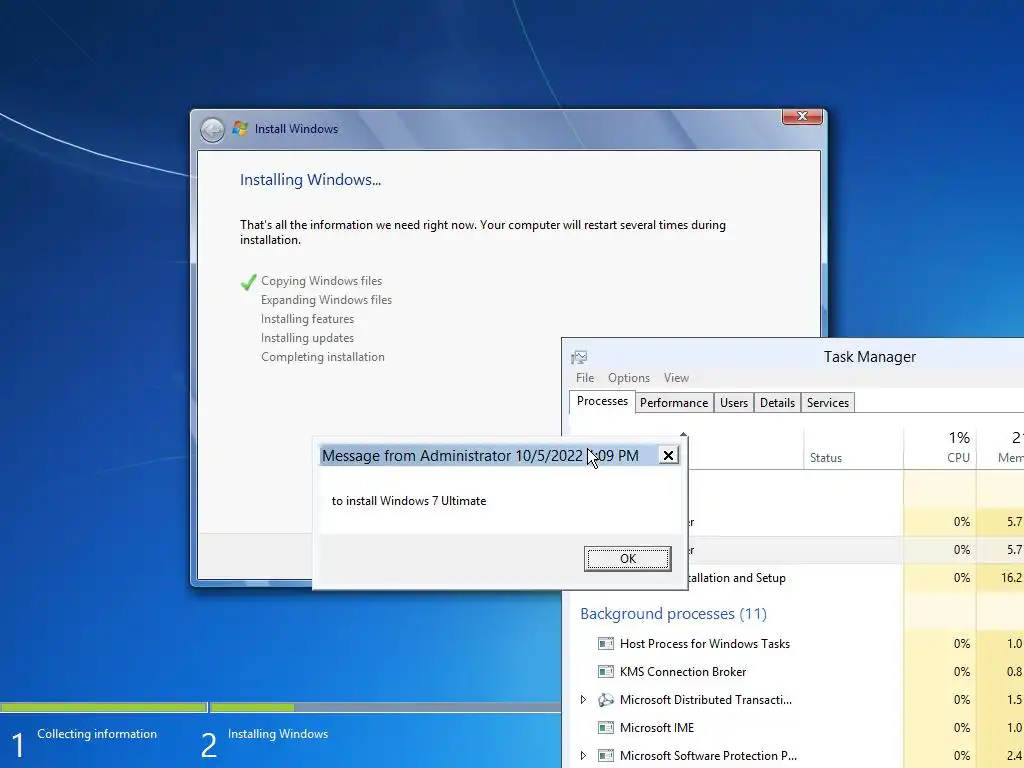
Task: Click the green checkmark beside Copying Windows files
Action: tap(249, 281)
